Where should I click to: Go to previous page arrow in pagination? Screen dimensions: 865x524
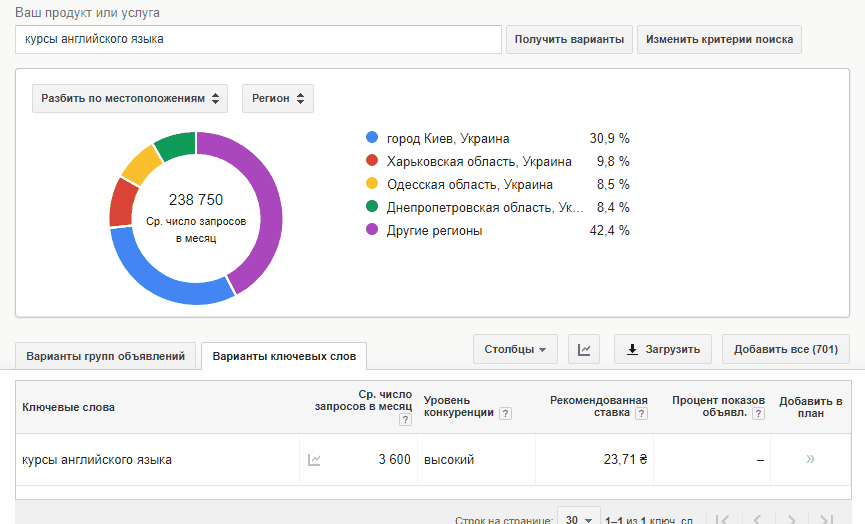(x=757, y=520)
